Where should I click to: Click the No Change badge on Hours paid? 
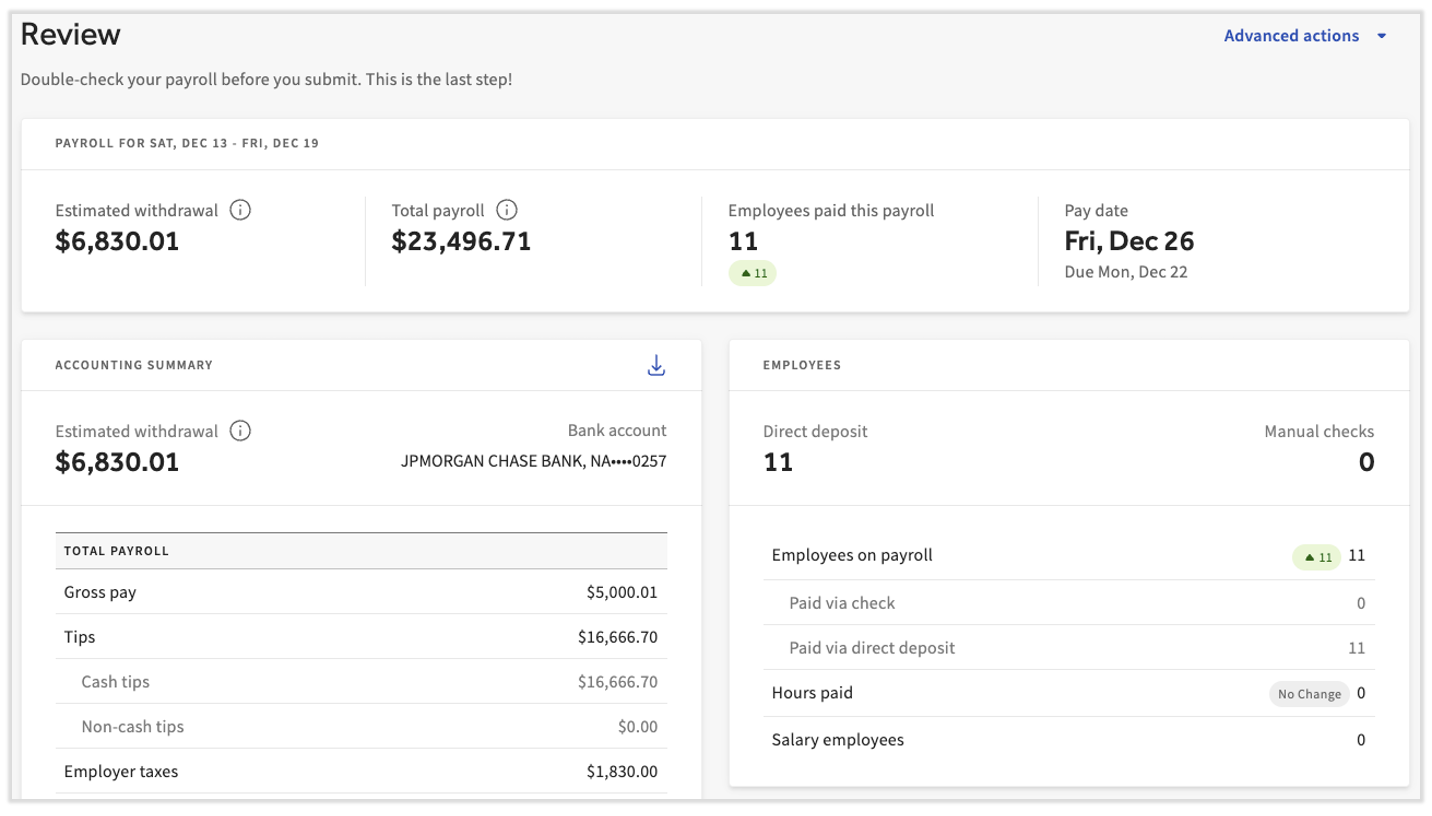coord(1308,693)
